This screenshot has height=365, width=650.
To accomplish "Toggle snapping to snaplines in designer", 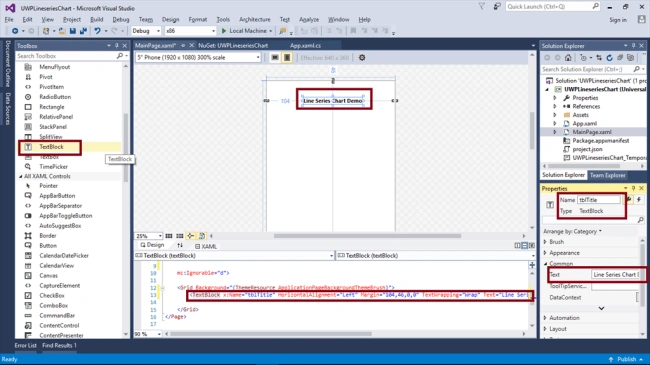I will tap(190, 236).
